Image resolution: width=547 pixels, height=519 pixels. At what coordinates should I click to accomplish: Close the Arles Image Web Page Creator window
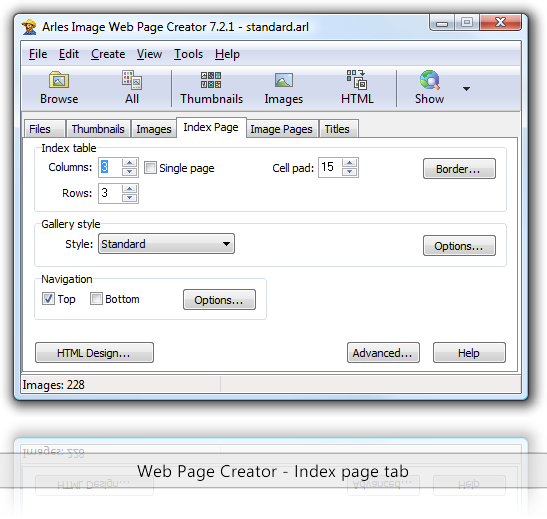pyautogui.click(x=500, y=23)
